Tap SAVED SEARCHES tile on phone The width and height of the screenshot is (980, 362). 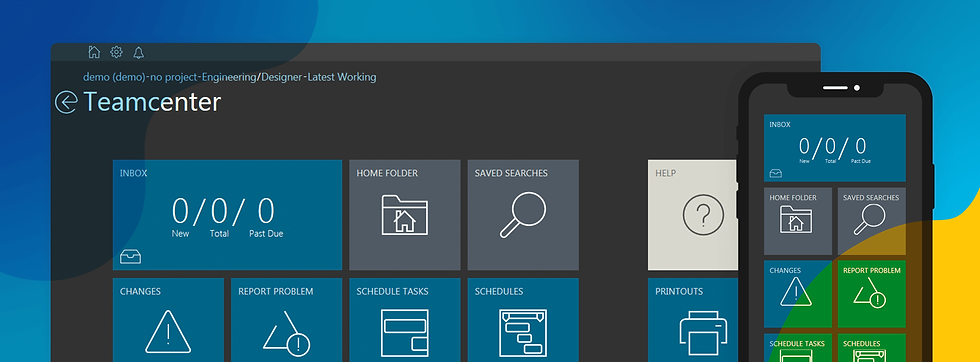click(871, 221)
